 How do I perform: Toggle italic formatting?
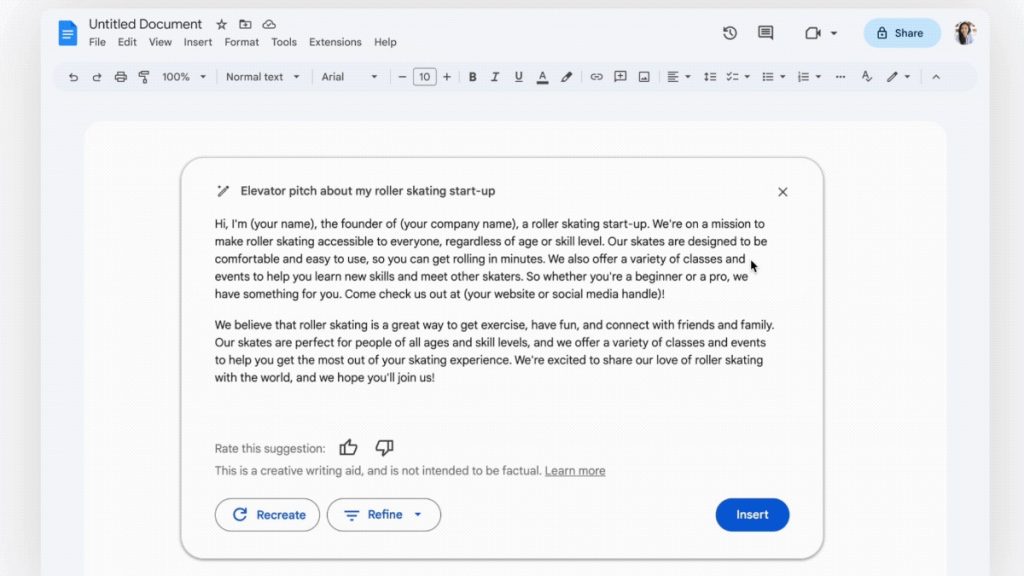point(495,77)
